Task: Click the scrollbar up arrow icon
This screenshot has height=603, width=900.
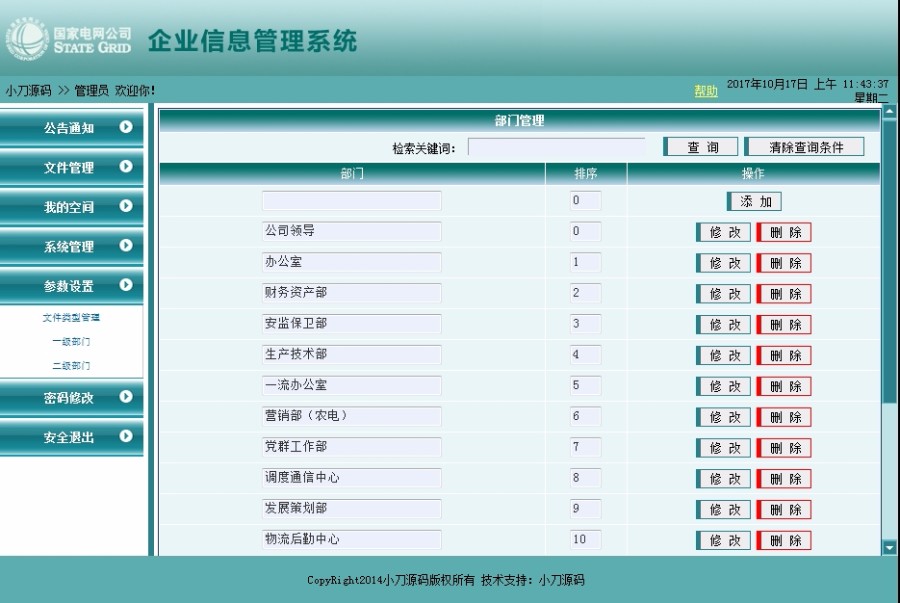Action: (886, 112)
